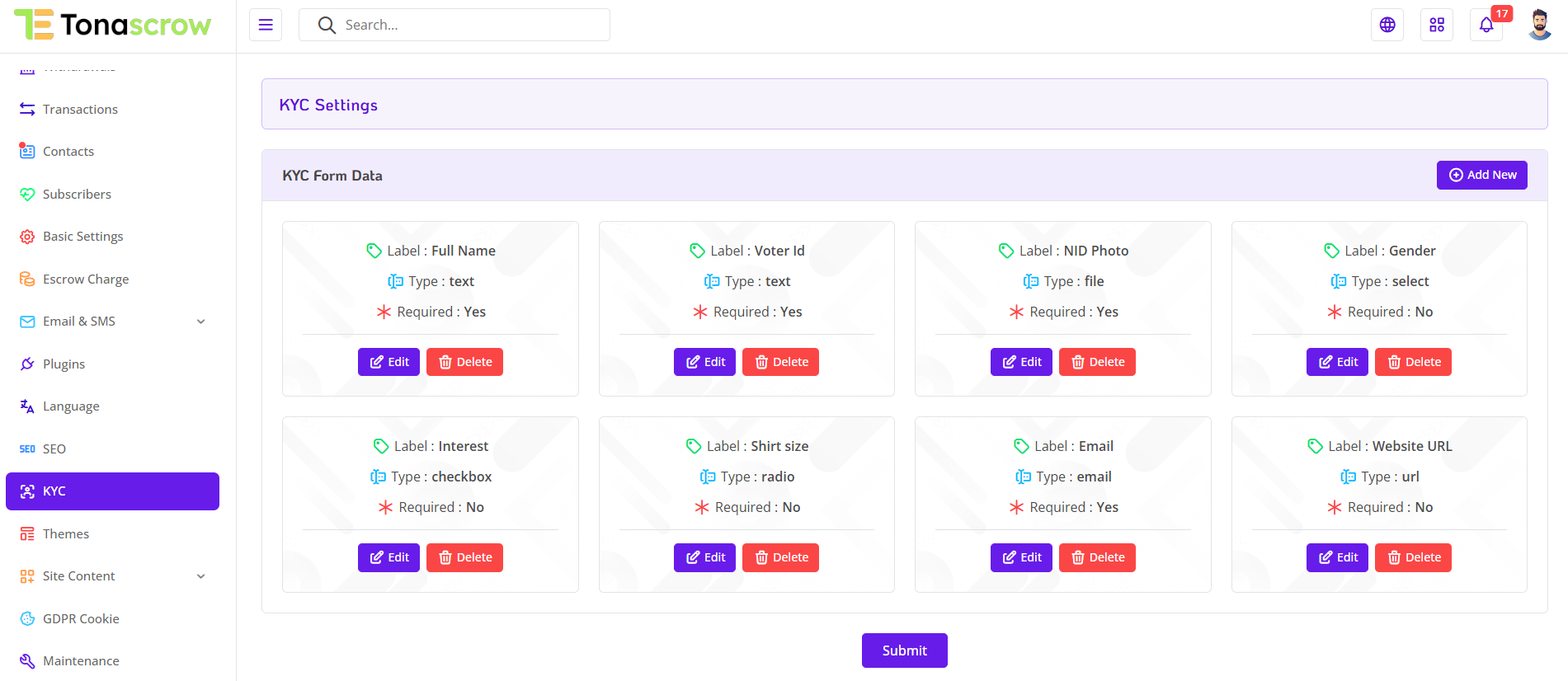Click the Basic Settings gear icon

[x=27, y=237]
